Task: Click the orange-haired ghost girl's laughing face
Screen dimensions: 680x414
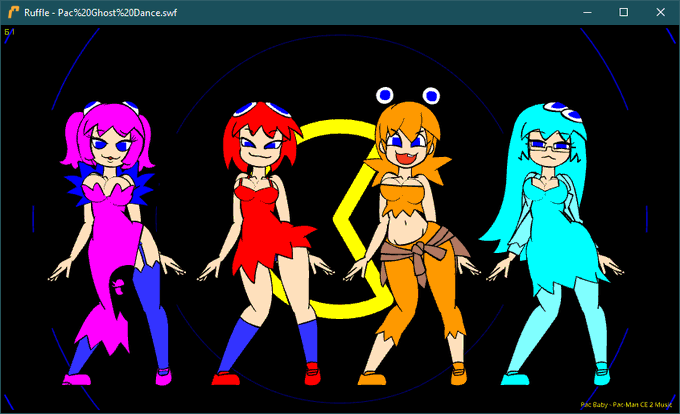Action: [x=407, y=147]
